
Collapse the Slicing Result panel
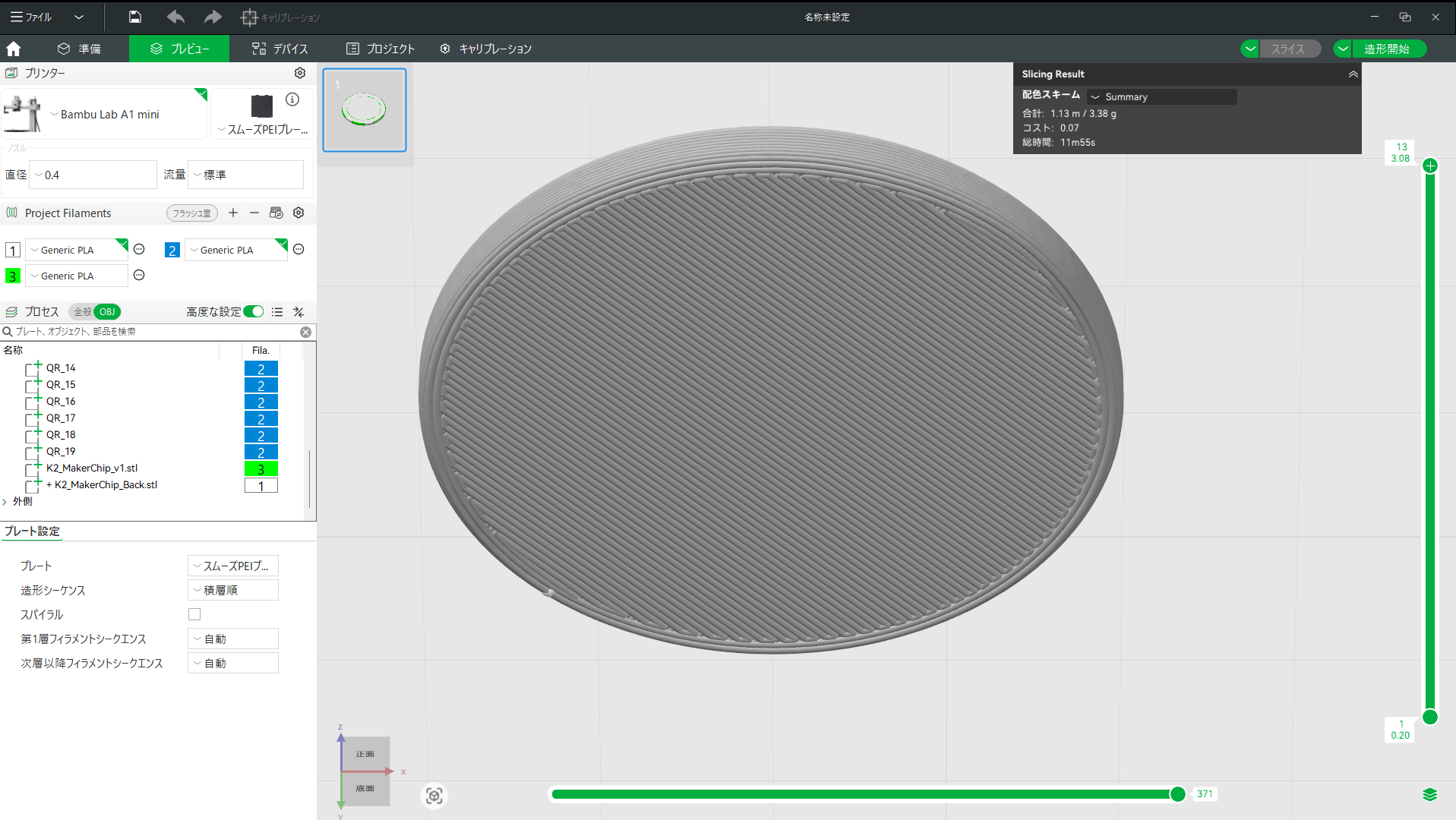[1353, 74]
